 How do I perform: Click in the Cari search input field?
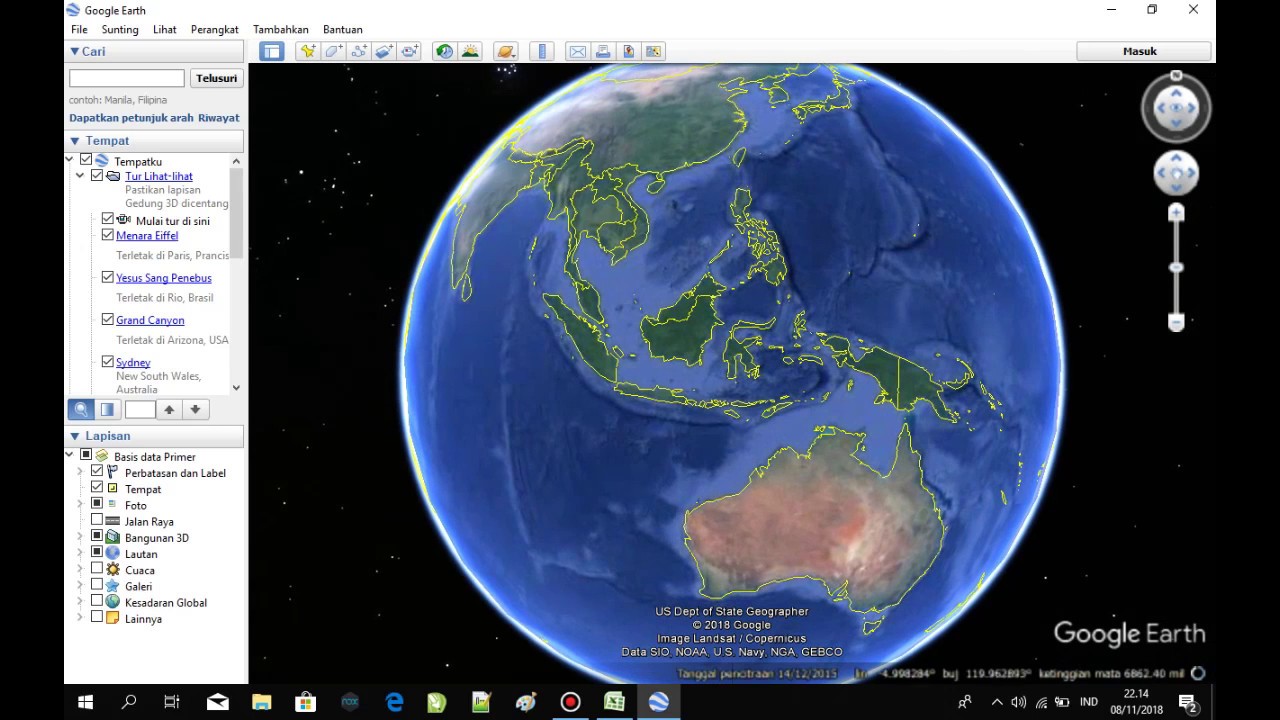(x=127, y=78)
